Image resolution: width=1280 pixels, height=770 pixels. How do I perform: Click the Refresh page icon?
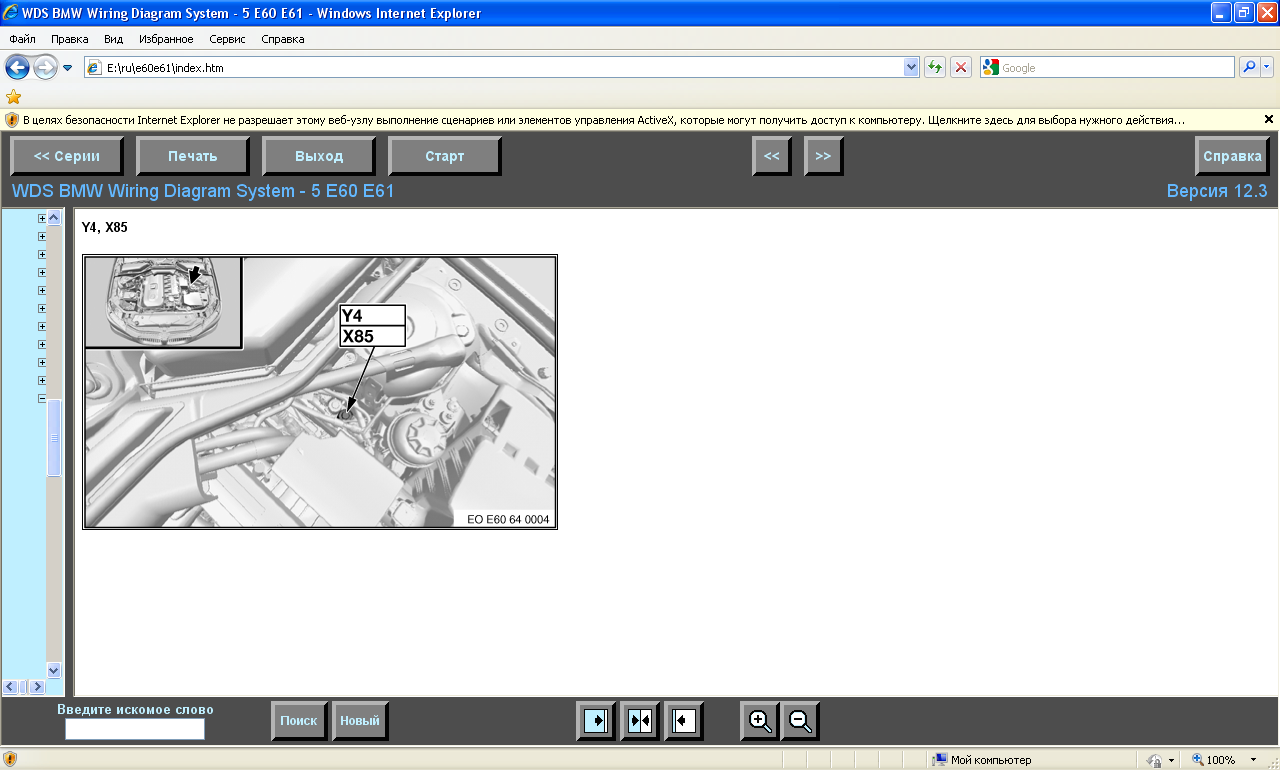(x=935, y=67)
